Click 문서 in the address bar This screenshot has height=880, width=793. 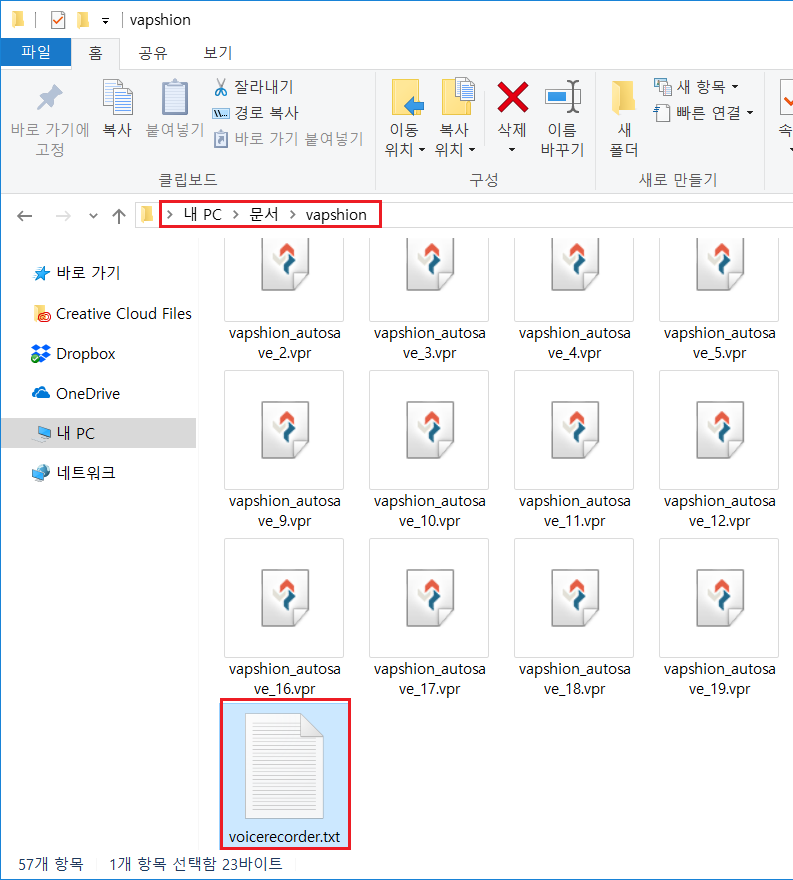click(x=264, y=214)
